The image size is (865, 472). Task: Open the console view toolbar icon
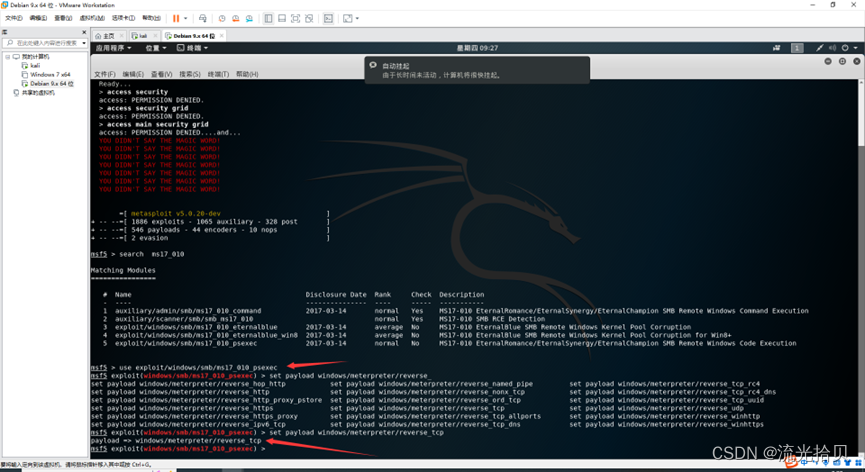point(328,18)
